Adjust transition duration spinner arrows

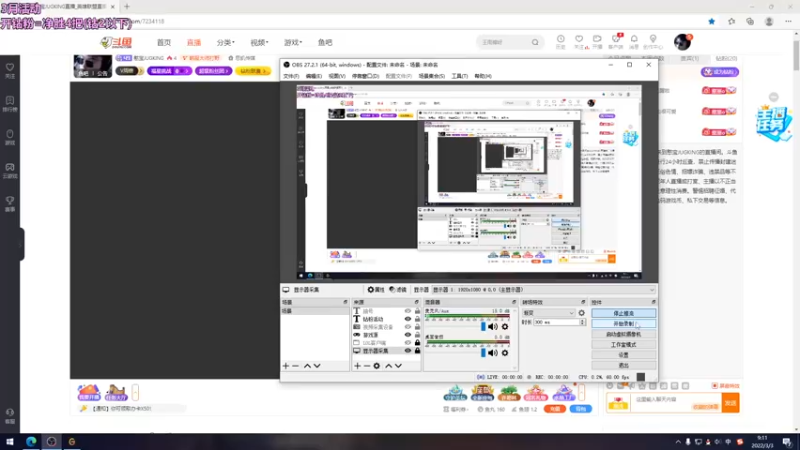tap(582, 322)
